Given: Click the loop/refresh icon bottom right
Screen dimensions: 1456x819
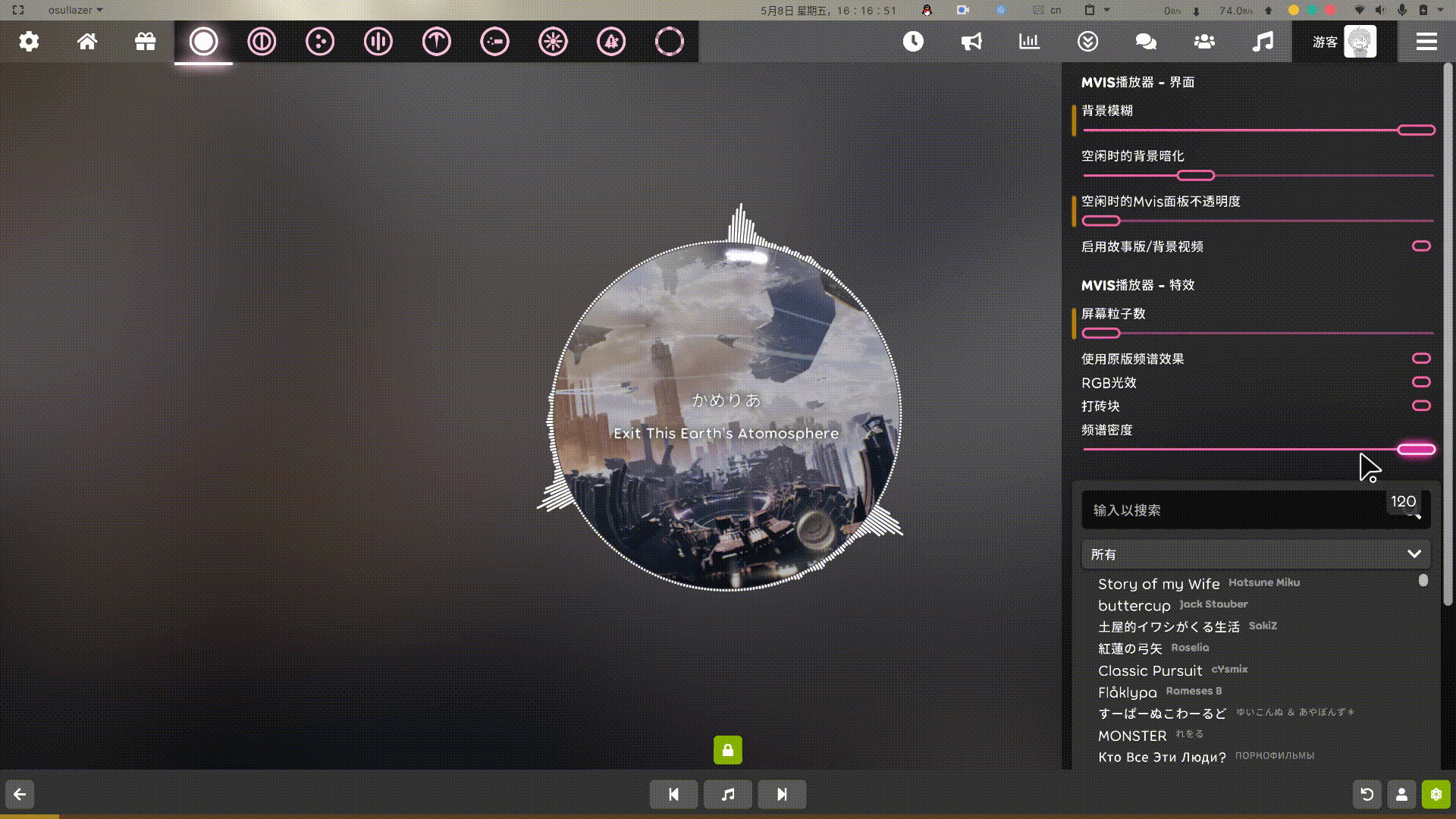Looking at the screenshot, I should point(1367,794).
